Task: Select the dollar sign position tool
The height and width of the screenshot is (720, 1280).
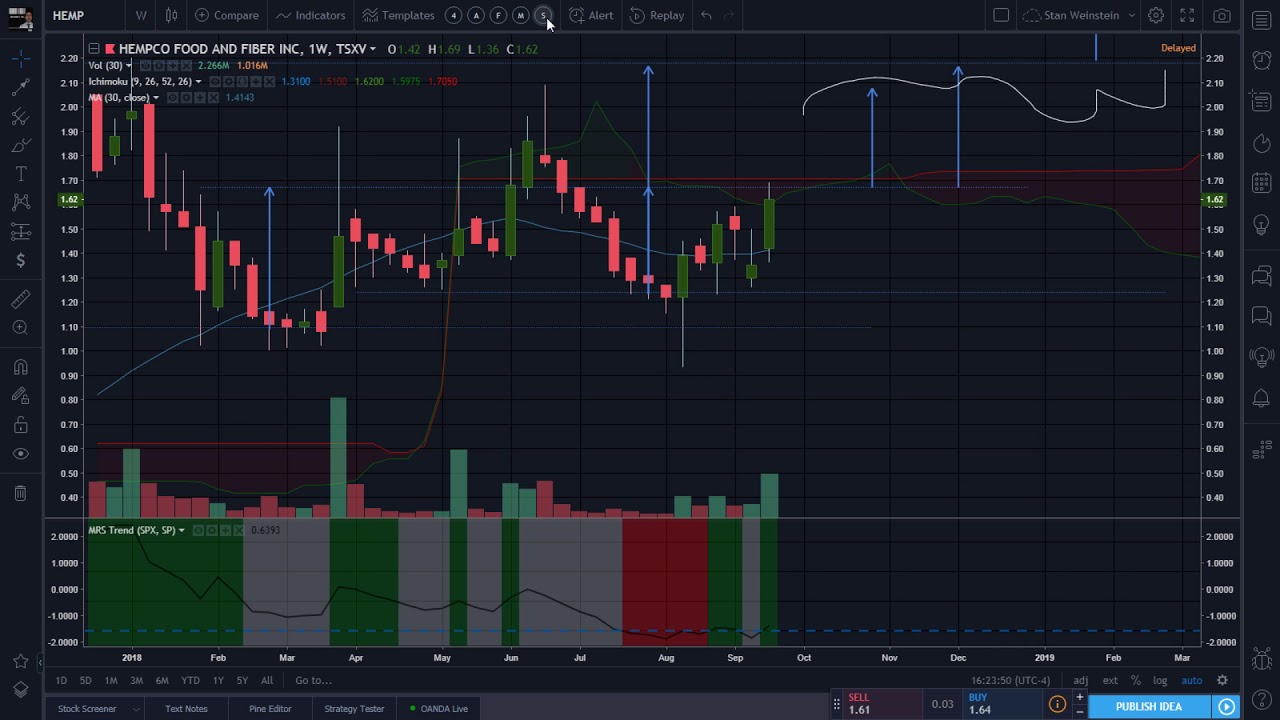Action: coord(20,261)
